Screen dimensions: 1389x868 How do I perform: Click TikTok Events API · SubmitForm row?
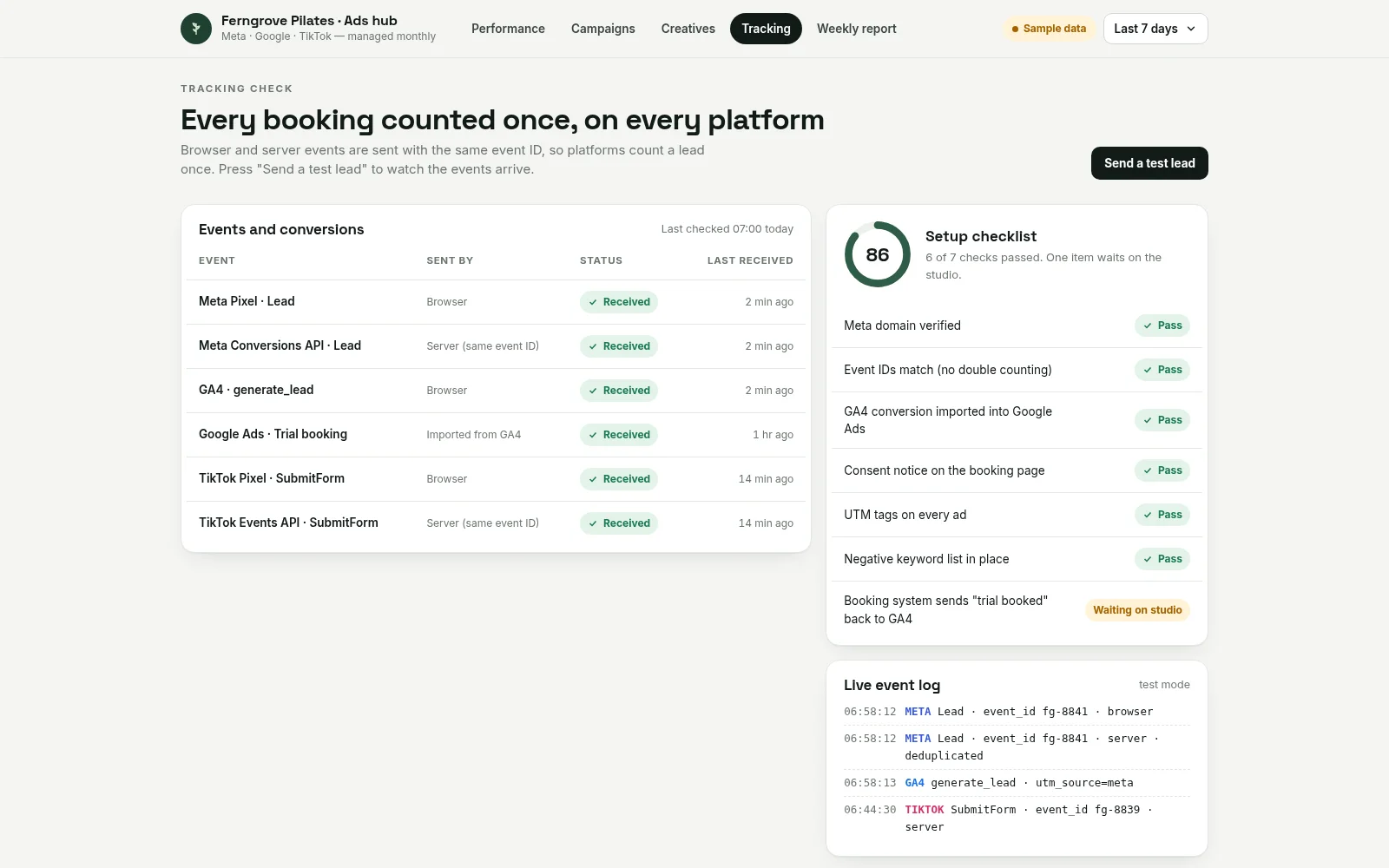pyautogui.click(x=496, y=523)
